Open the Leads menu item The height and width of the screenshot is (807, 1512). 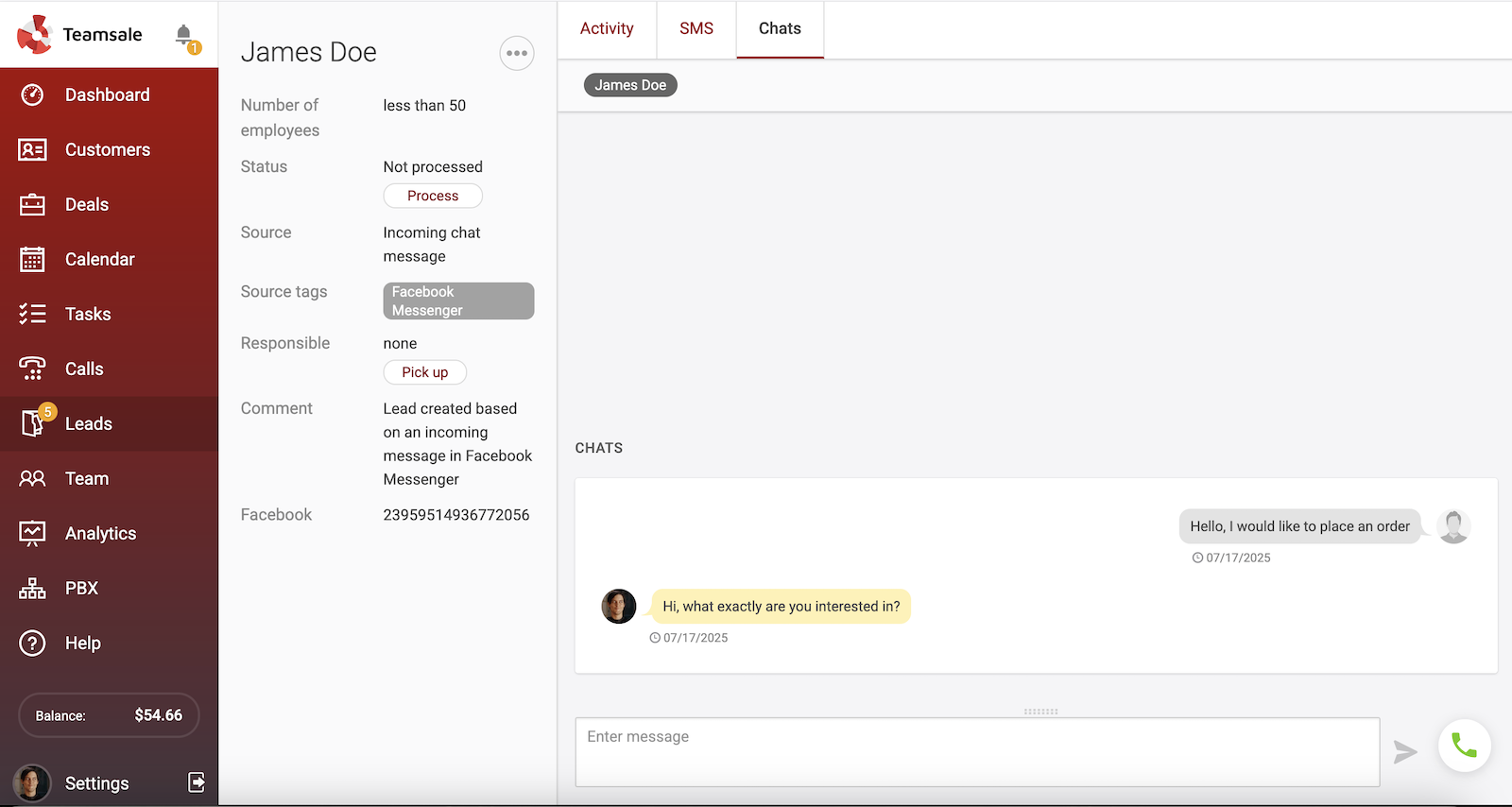[x=109, y=423]
